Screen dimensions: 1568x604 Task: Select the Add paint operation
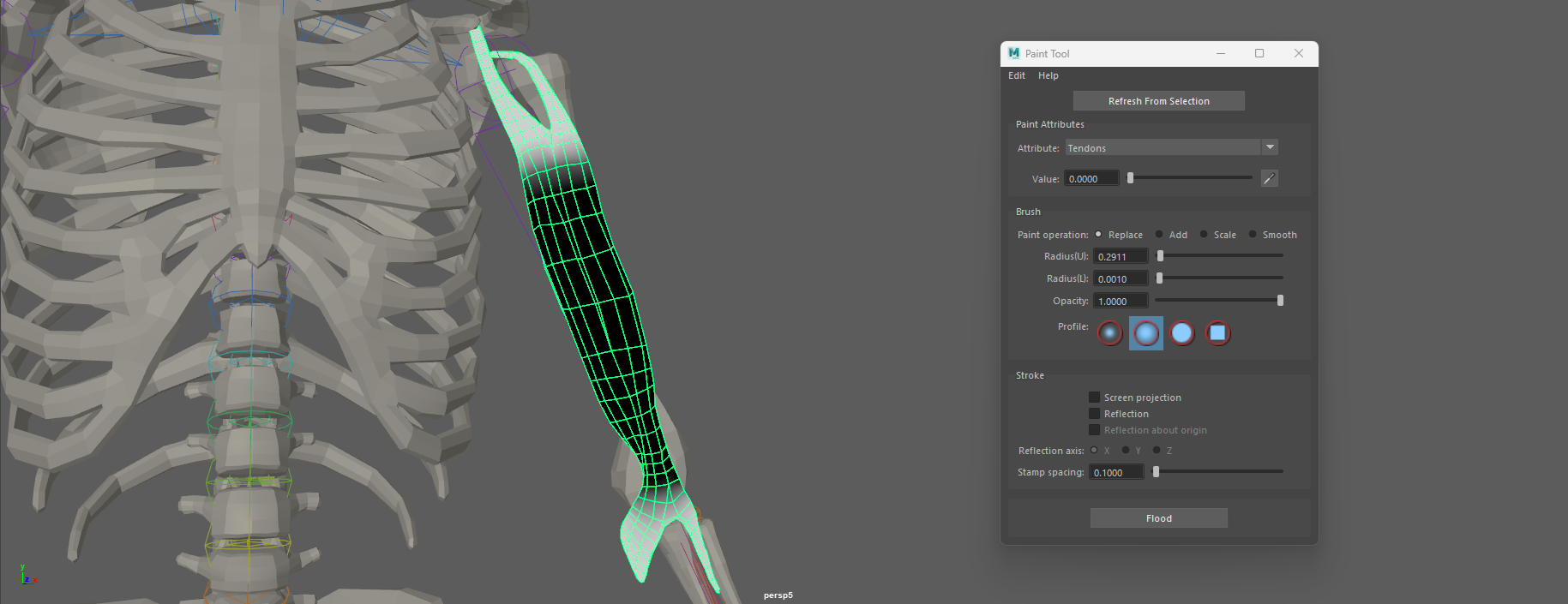click(1159, 235)
